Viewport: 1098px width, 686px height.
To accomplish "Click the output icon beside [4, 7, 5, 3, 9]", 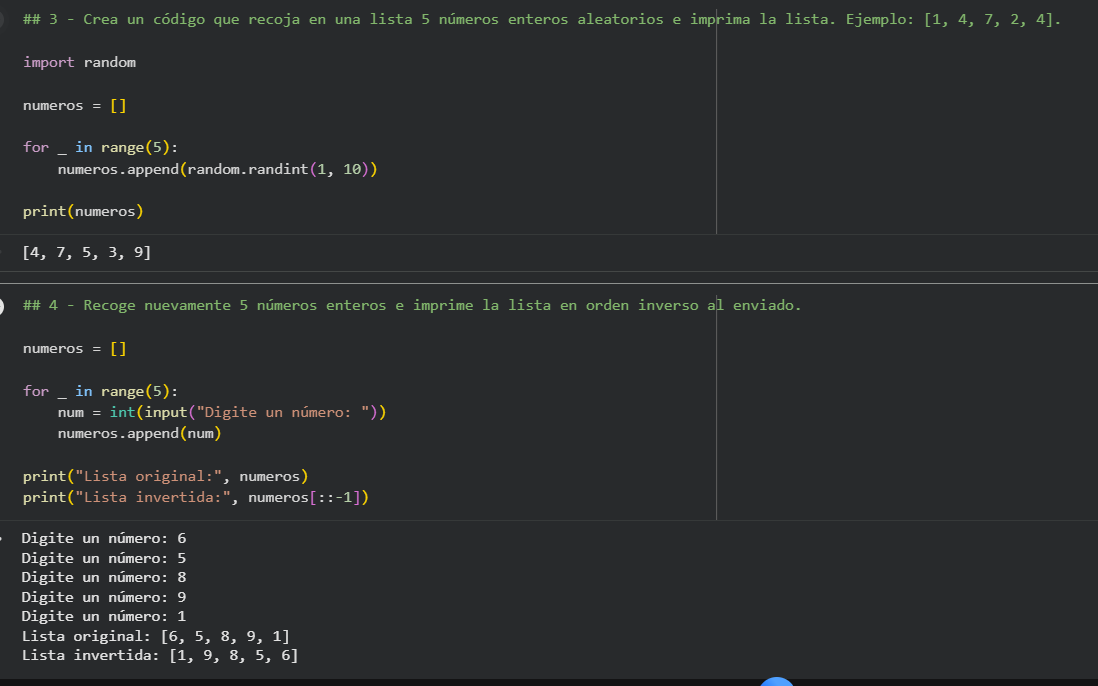I will coord(3,253).
